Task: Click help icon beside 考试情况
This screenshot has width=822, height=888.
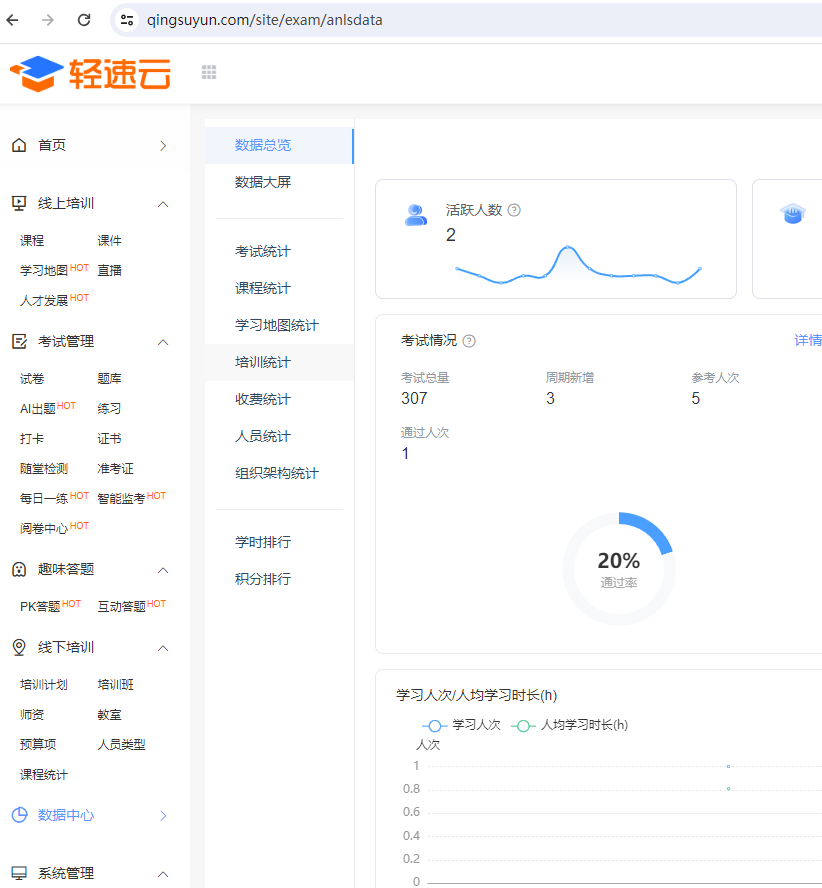Action: pyautogui.click(x=469, y=341)
